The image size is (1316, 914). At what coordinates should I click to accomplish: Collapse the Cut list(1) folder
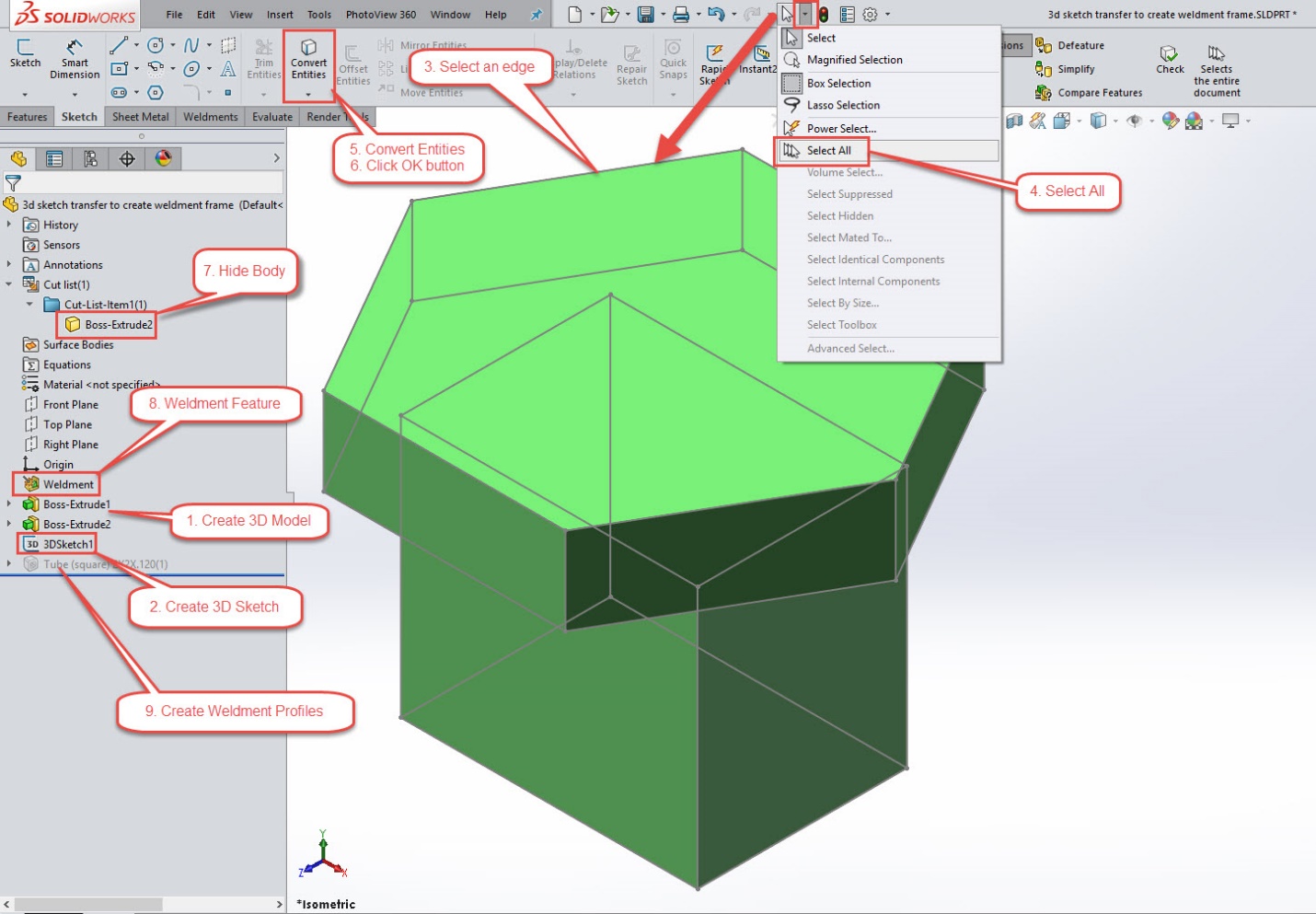pos(9,284)
